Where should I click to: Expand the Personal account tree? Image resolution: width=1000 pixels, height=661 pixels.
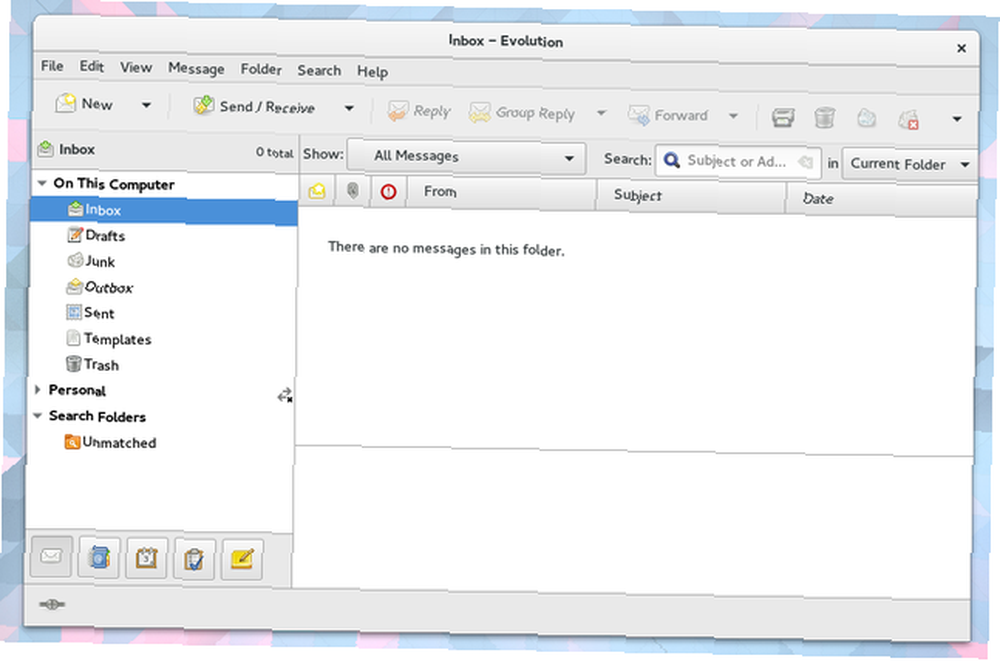click(x=38, y=389)
